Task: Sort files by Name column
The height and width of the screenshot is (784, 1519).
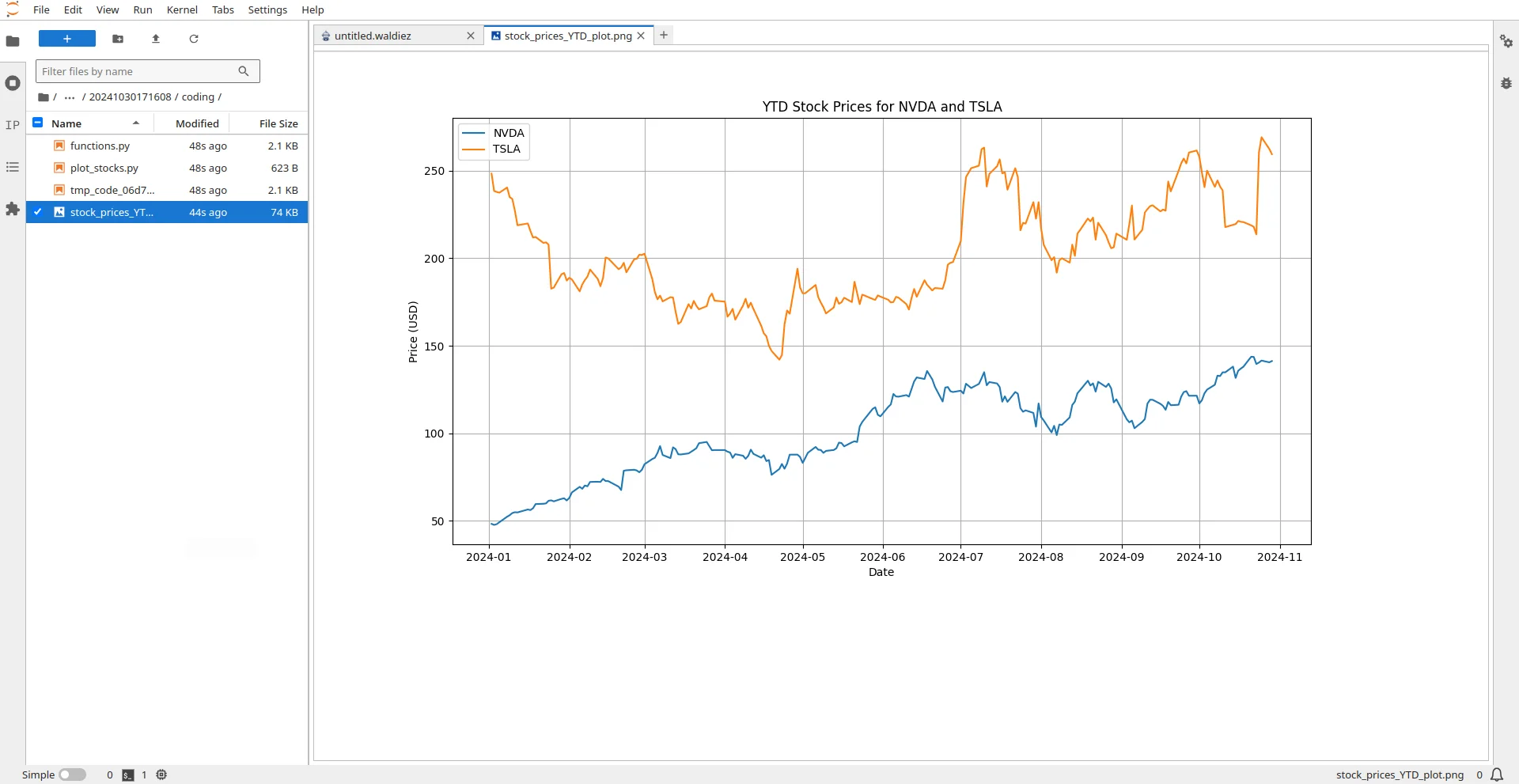Action: coord(66,123)
